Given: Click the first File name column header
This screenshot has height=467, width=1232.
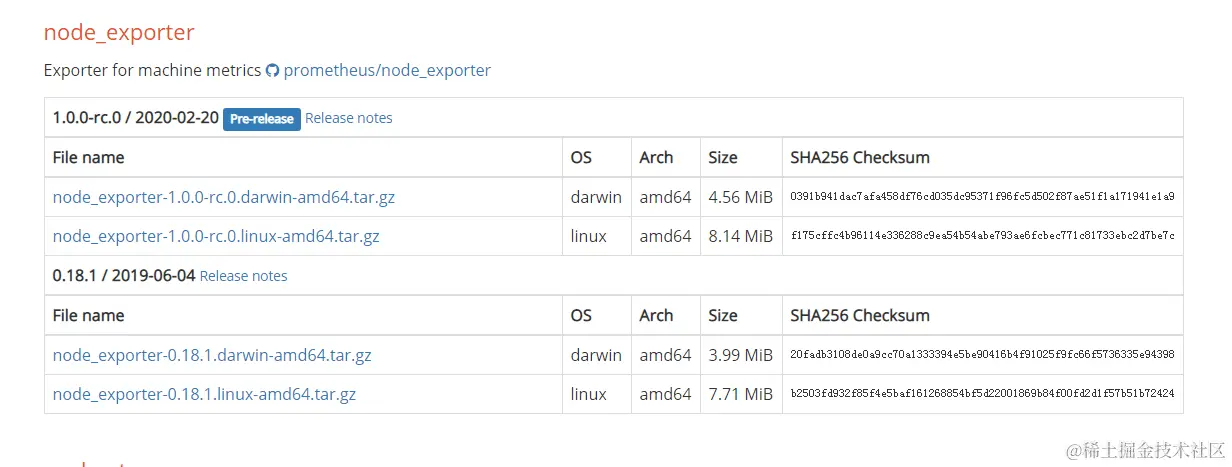Looking at the screenshot, I should [89, 157].
